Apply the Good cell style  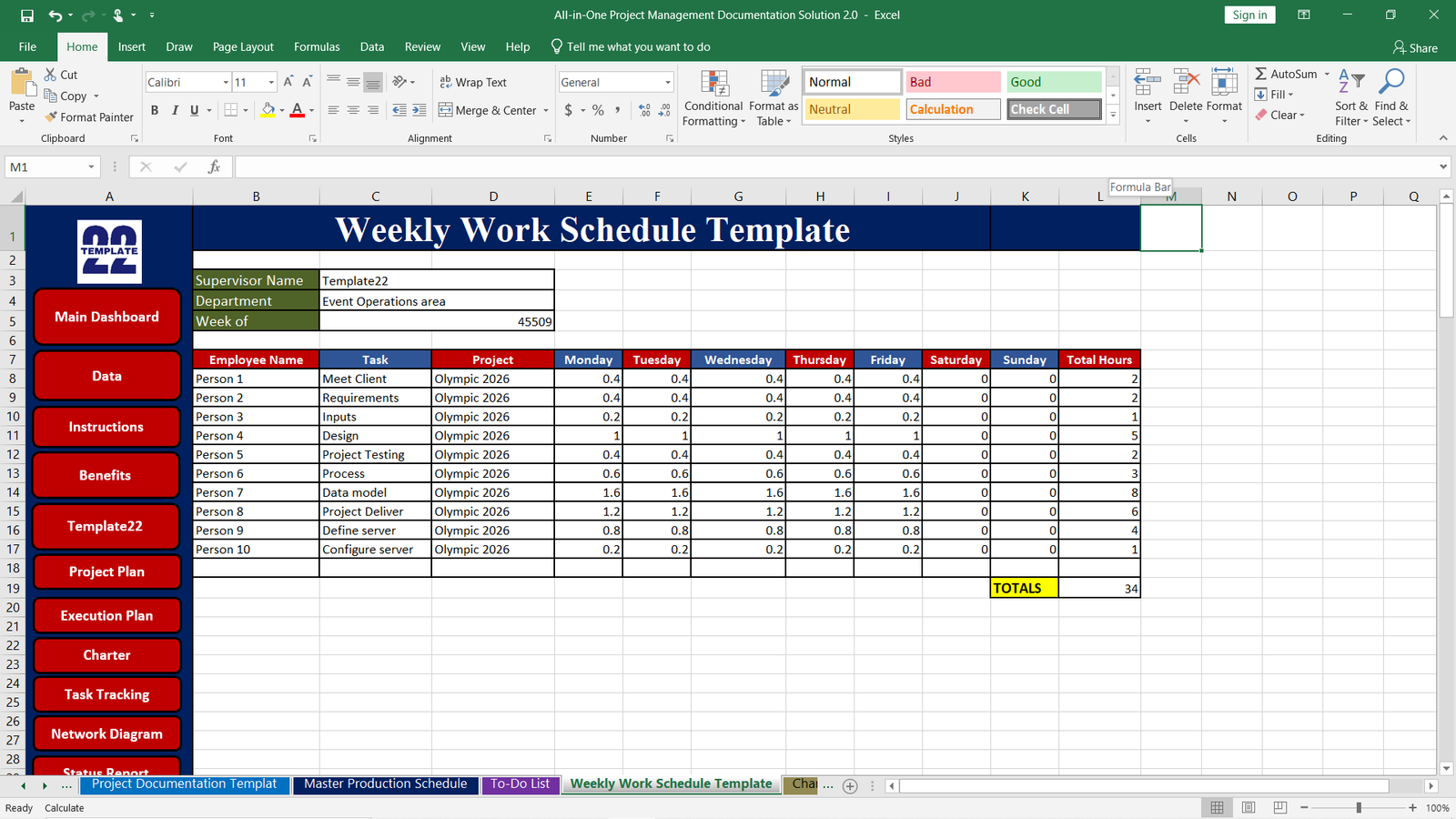point(1054,82)
